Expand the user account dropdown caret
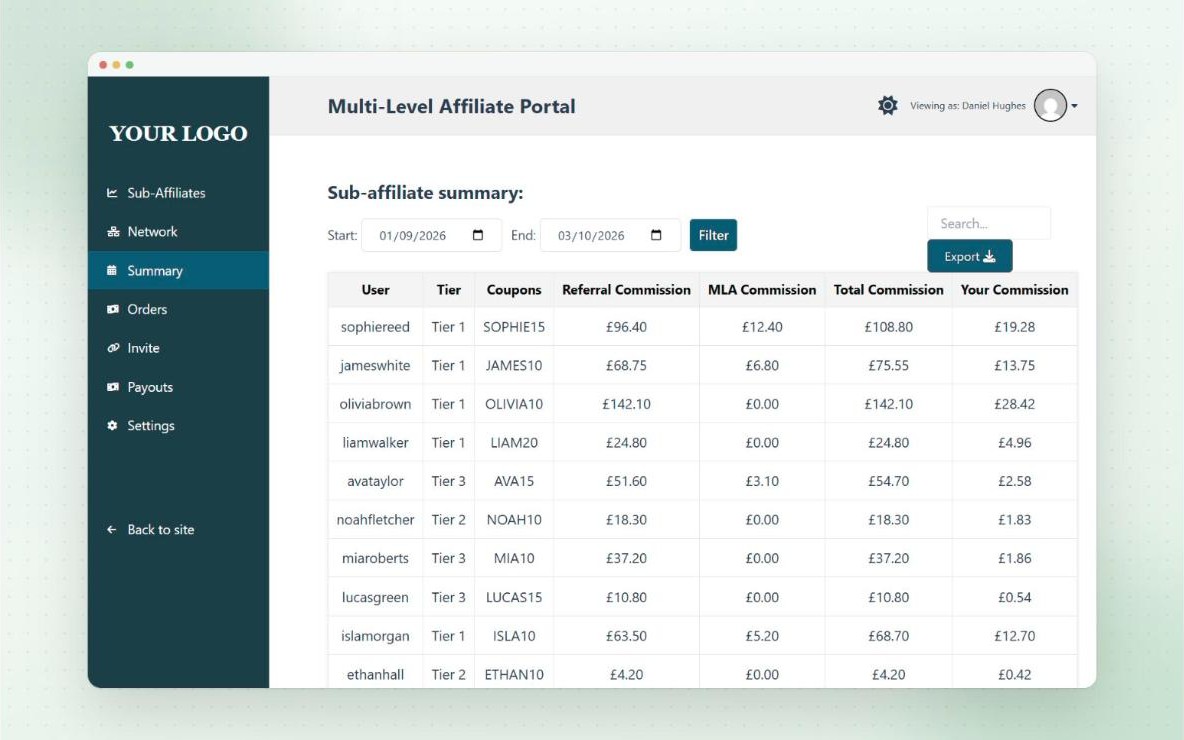The width and height of the screenshot is (1184, 740). [x=1074, y=106]
